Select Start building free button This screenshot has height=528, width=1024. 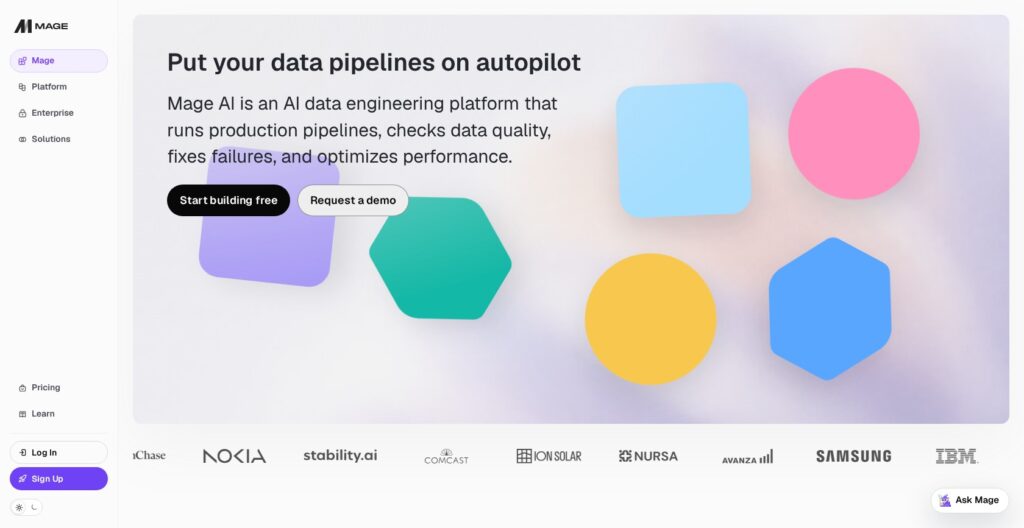click(x=229, y=201)
